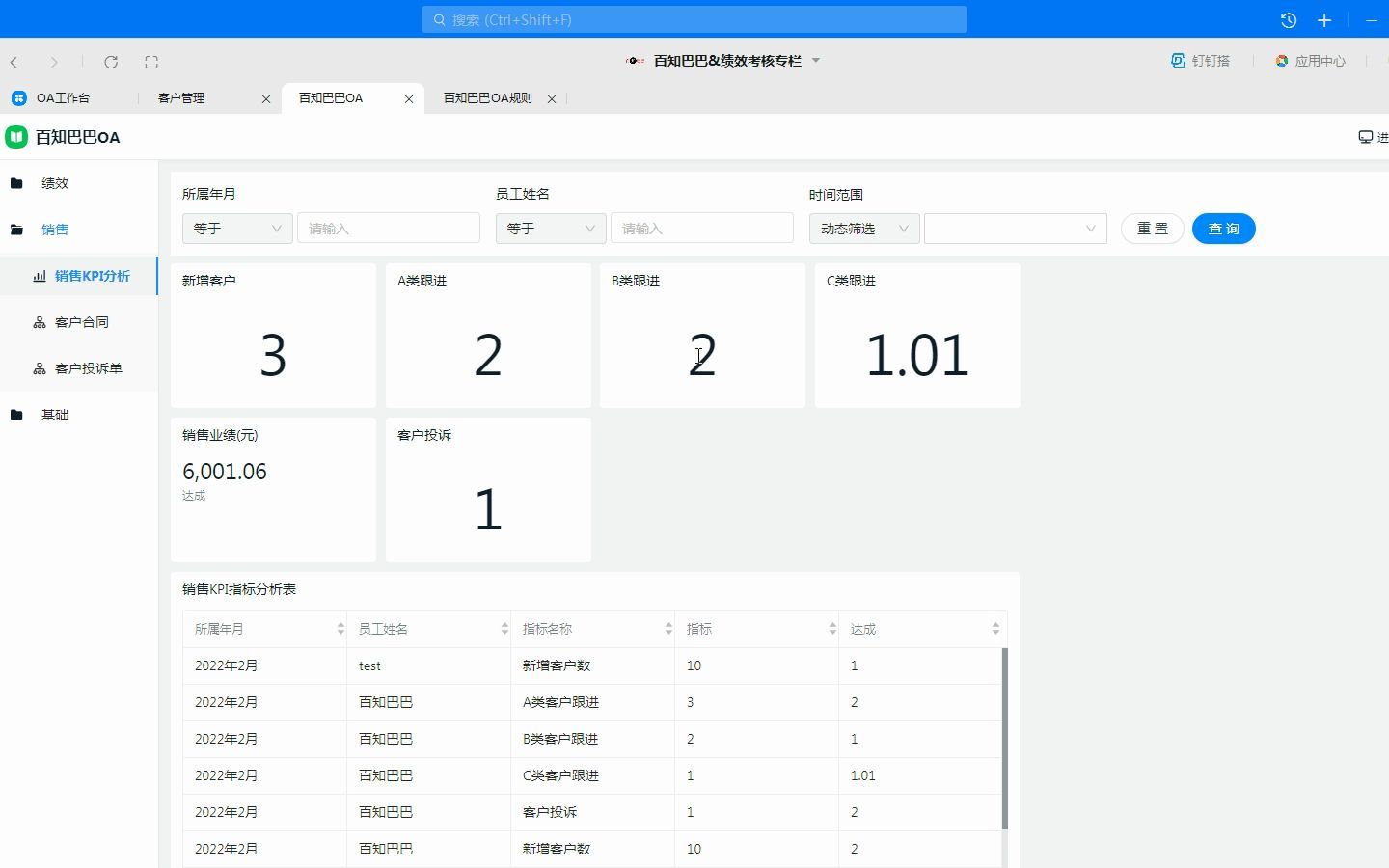
Task: Open 员工姓名 operator dropdown
Action: pyautogui.click(x=551, y=229)
